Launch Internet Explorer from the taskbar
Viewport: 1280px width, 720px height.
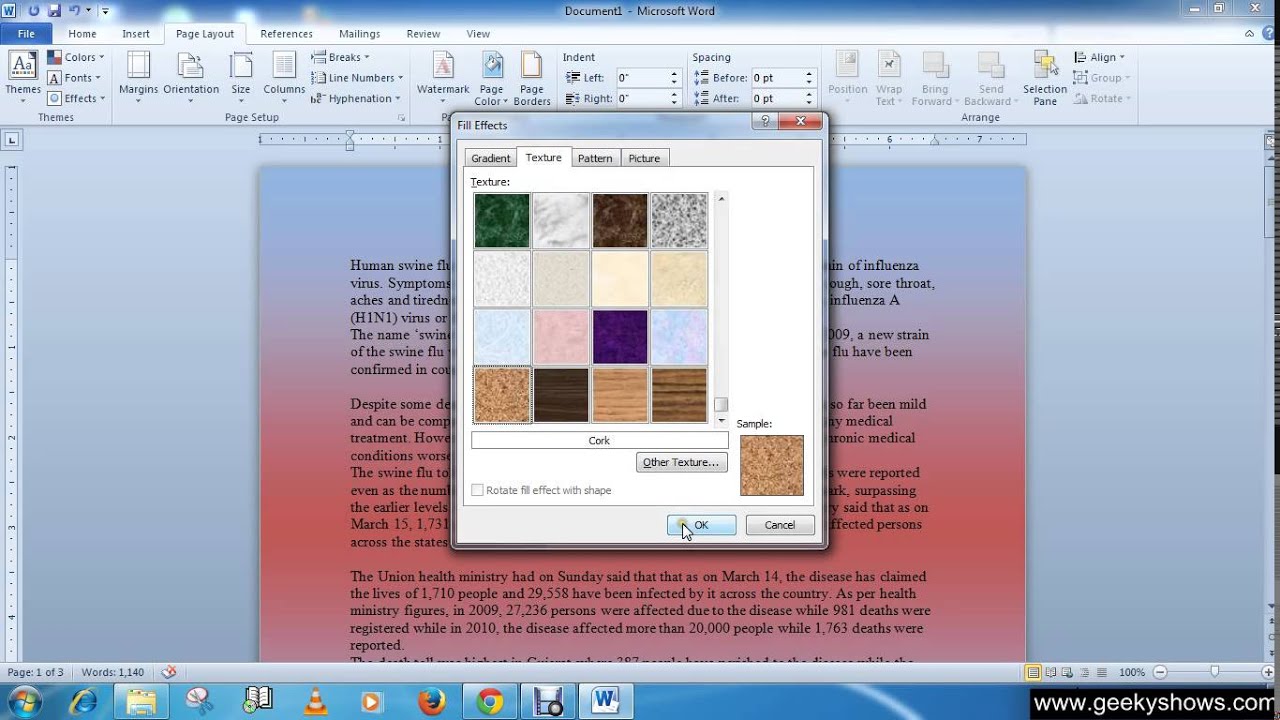click(x=84, y=701)
